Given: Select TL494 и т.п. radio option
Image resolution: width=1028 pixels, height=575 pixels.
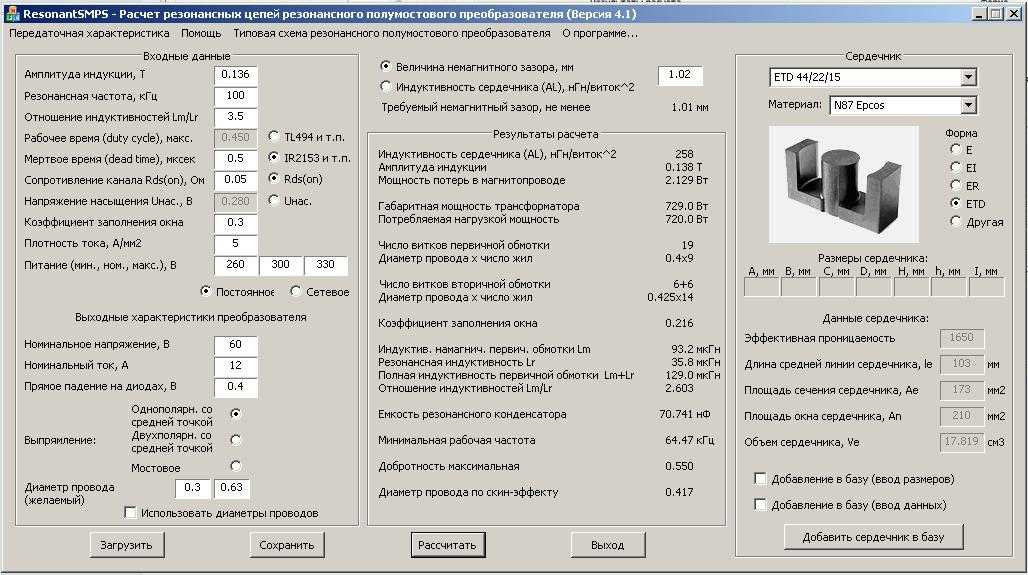Looking at the screenshot, I should (273, 136).
